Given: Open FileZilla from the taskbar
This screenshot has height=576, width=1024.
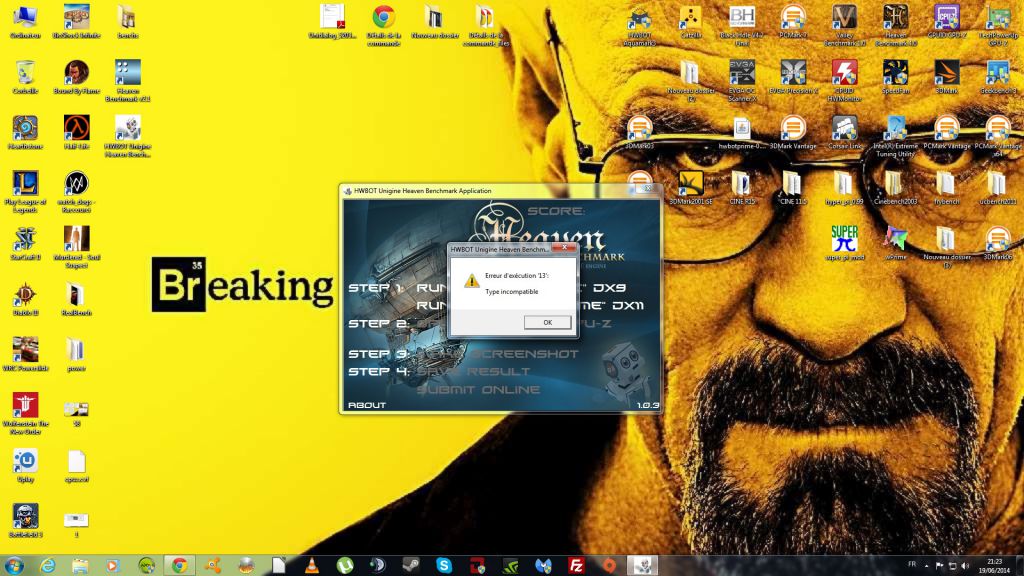Looking at the screenshot, I should tap(576, 566).
